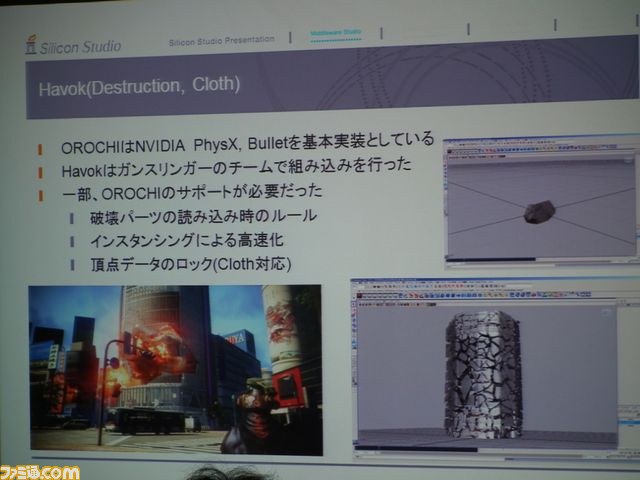Click the sub-bullet '破壊パーツの読み込み時のルール'
The width and height of the screenshot is (640, 480).
coord(203,217)
